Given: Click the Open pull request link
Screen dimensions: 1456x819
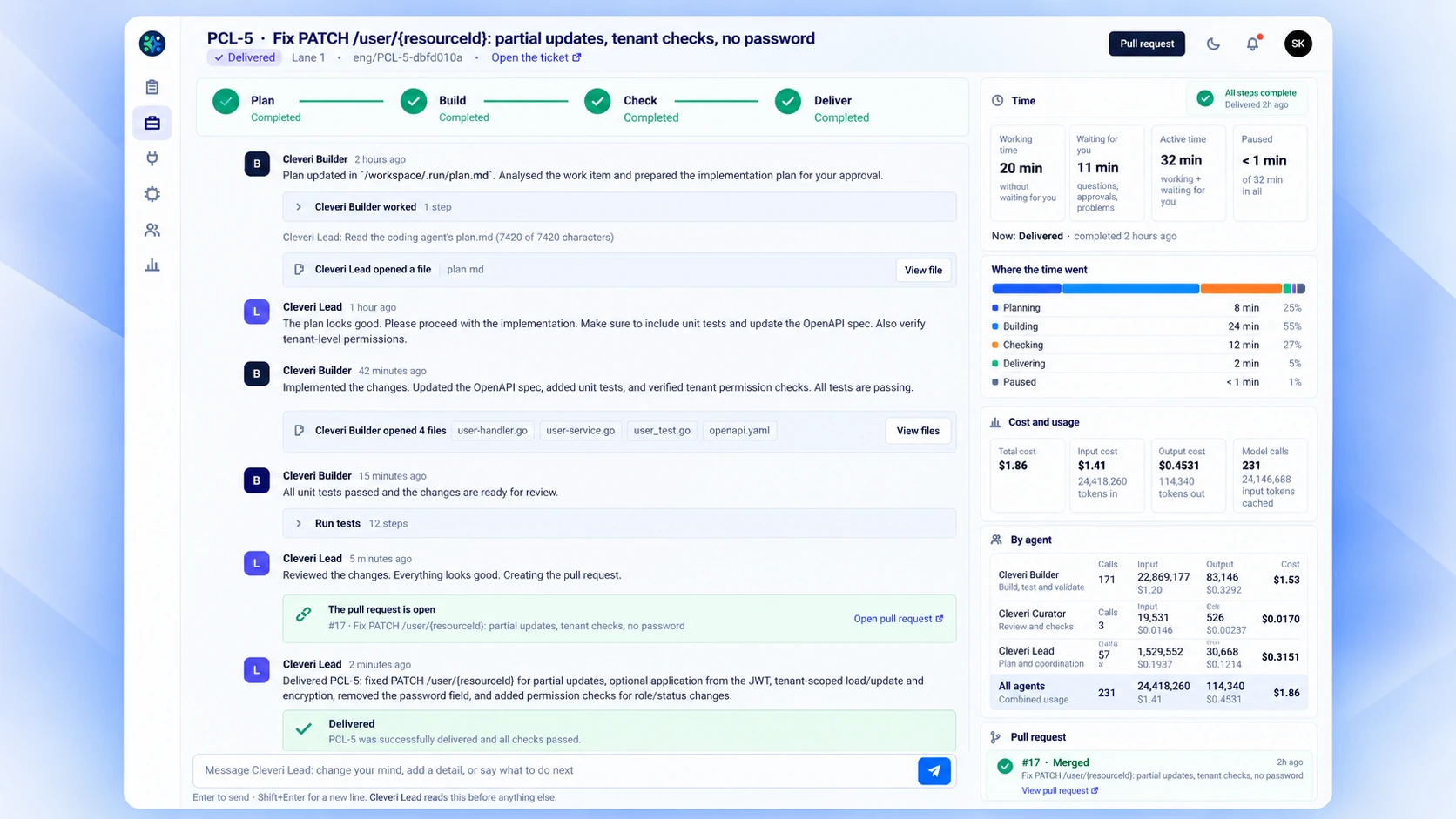Looking at the screenshot, I should 898,619.
